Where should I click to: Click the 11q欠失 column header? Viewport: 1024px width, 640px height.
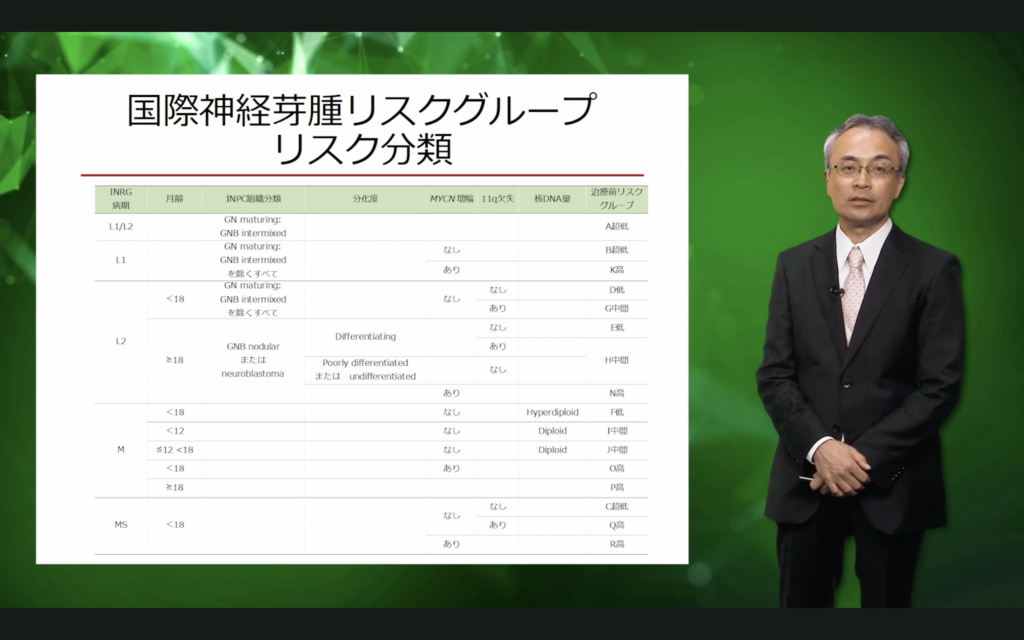coord(497,198)
